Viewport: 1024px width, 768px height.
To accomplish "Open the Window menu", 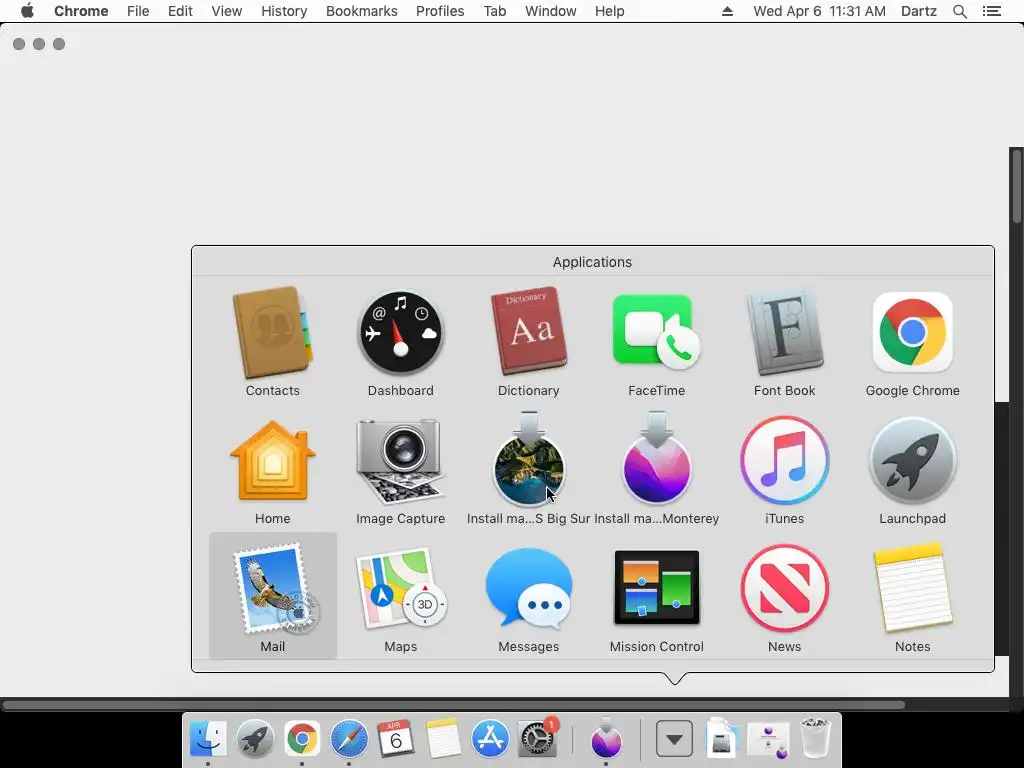I will (x=551, y=11).
